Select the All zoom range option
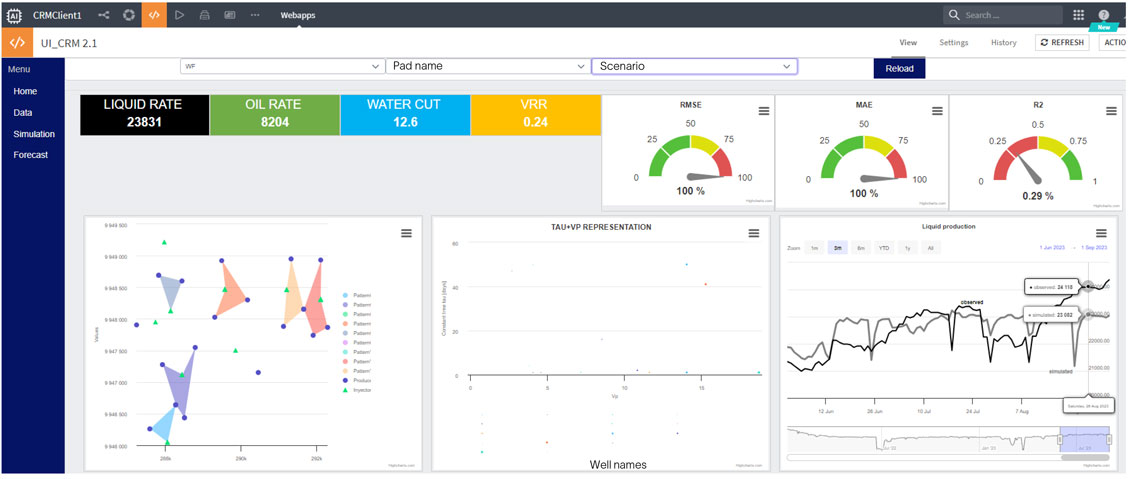The width and height of the screenshot is (1130, 479). click(x=931, y=247)
